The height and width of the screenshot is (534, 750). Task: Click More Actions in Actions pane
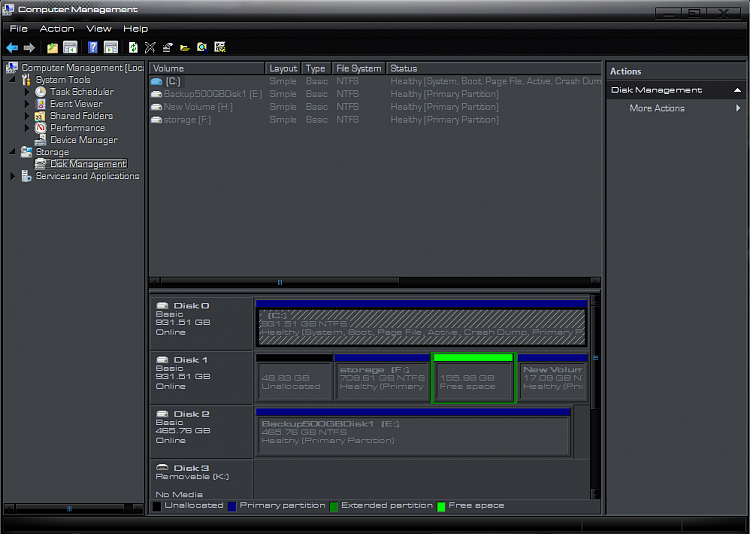657,108
